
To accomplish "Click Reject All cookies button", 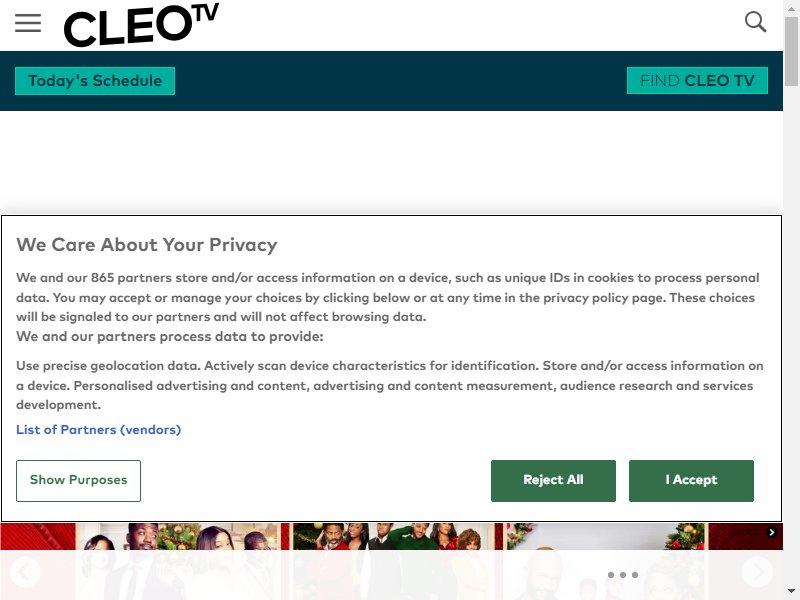I will click(x=553, y=481).
